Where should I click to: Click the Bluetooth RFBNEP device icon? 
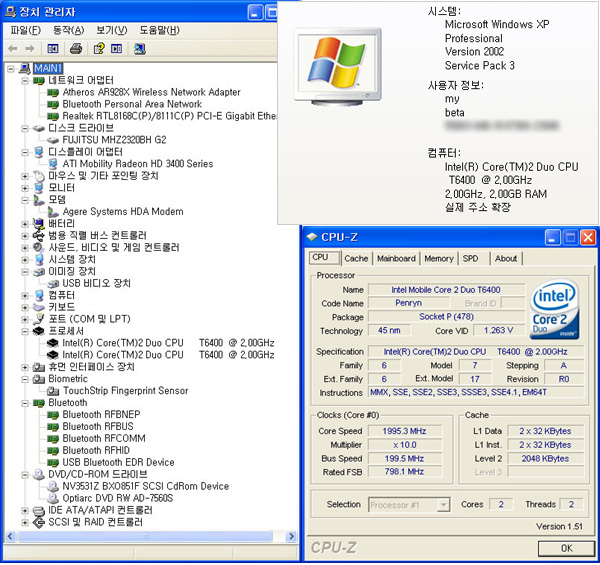[x=53, y=415]
